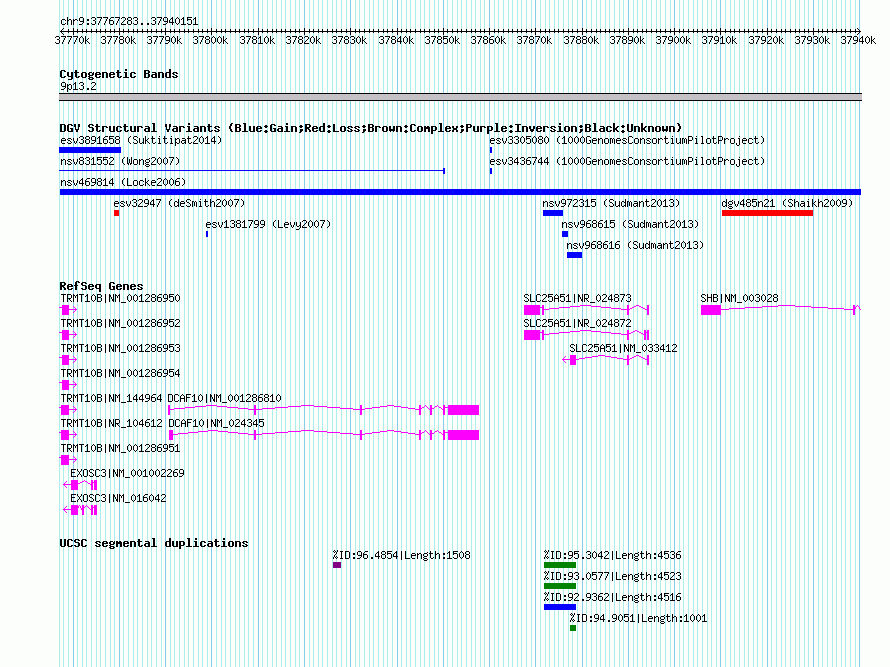The width and height of the screenshot is (890, 667).
Task: Select last exon block of DCAF10|NM_024345
Action: pyautogui.click(x=464, y=435)
